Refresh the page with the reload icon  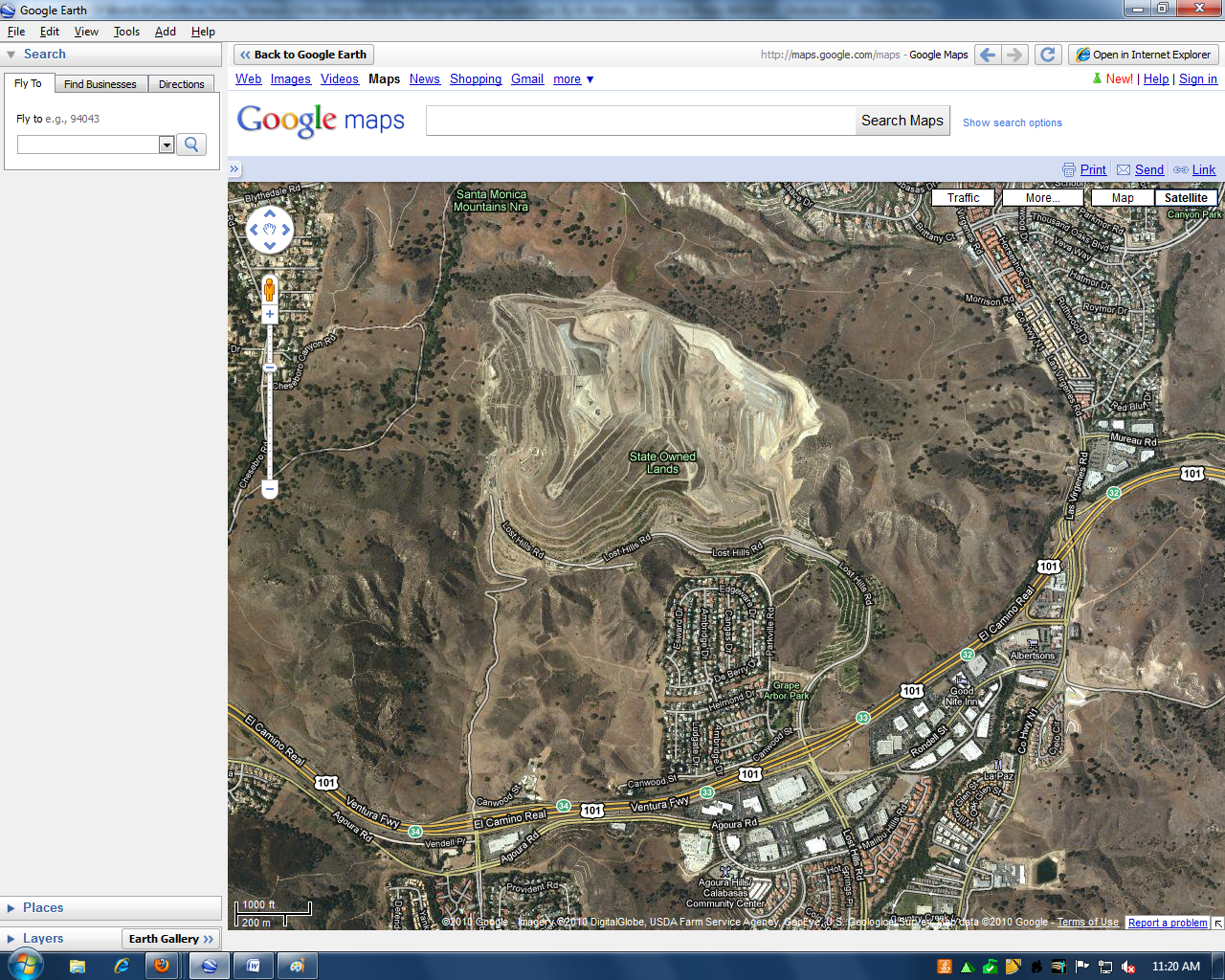coord(1048,55)
